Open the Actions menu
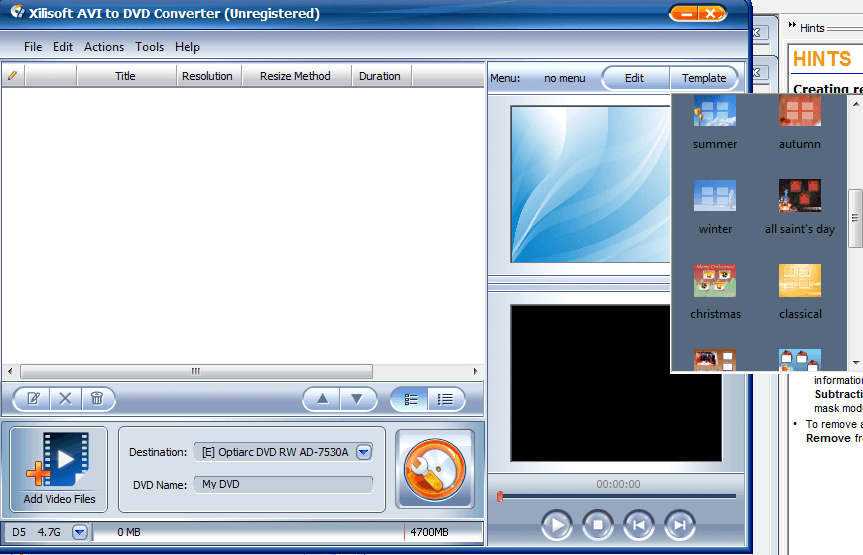863x555 pixels. point(103,47)
